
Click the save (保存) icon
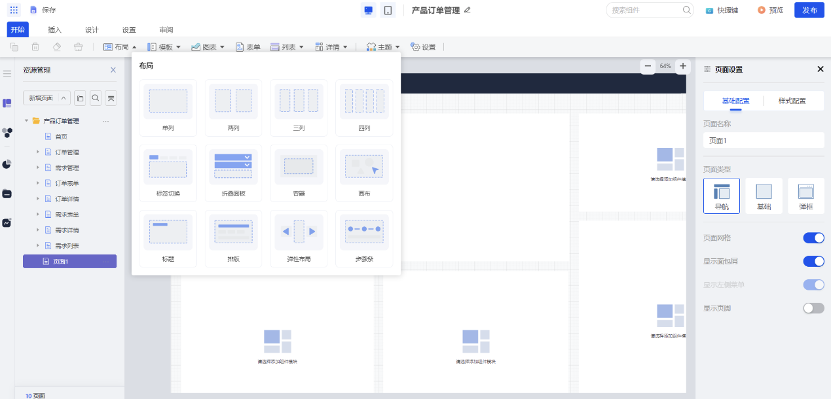click(x=33, y=10)
